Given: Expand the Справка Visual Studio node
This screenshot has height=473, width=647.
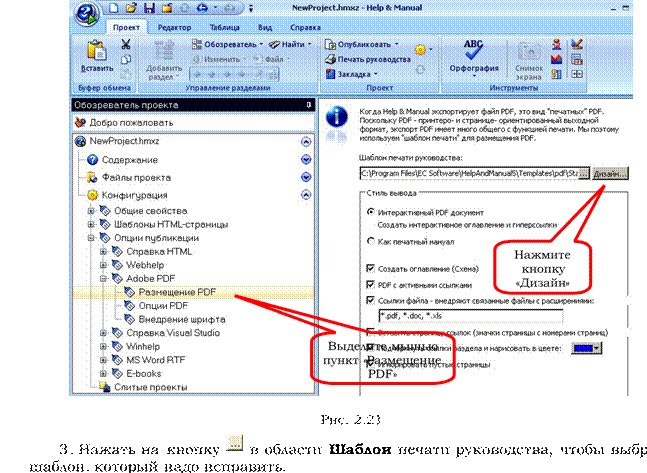Looking at the screenshot, I should [103, 333].
